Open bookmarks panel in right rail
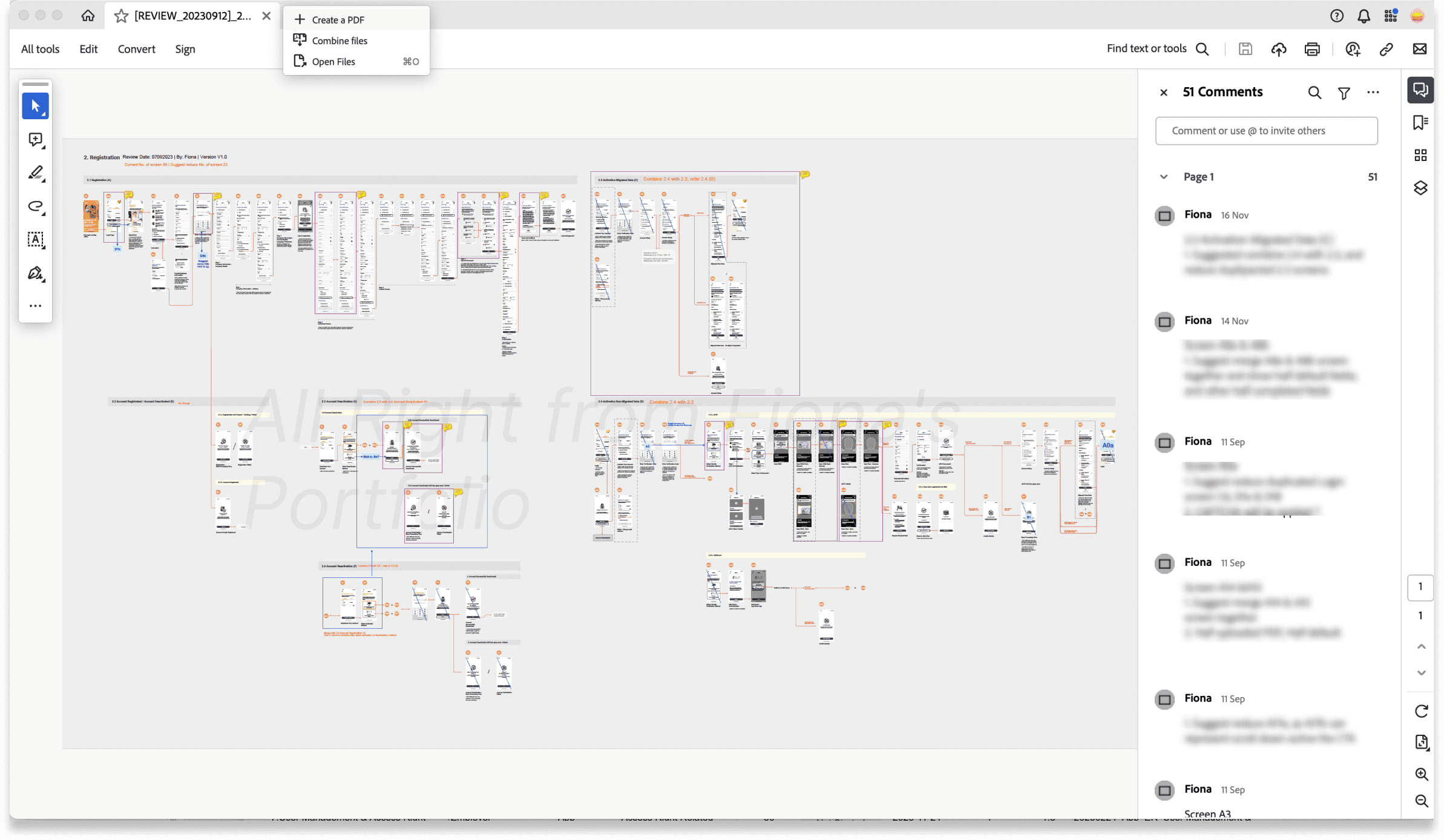The height and width of the screenshot is (840, 1444). (x=1420, y=123)
